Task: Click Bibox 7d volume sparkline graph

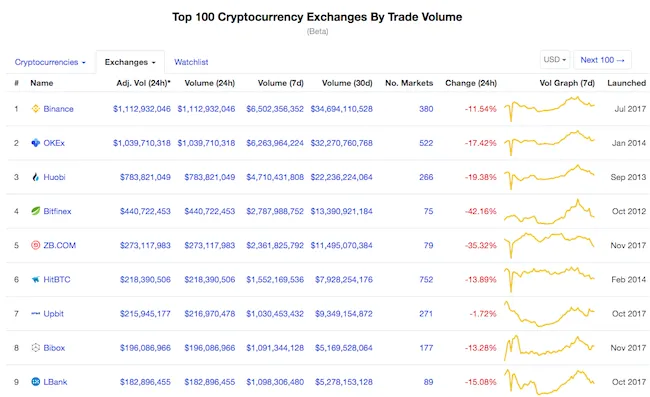Action: point(549,348)
